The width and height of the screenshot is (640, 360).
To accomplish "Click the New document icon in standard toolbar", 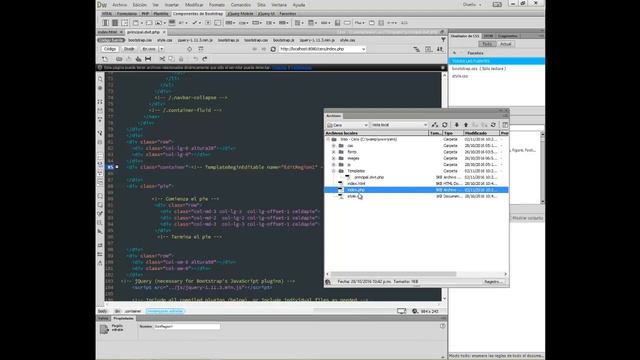I will click(105, 59).
